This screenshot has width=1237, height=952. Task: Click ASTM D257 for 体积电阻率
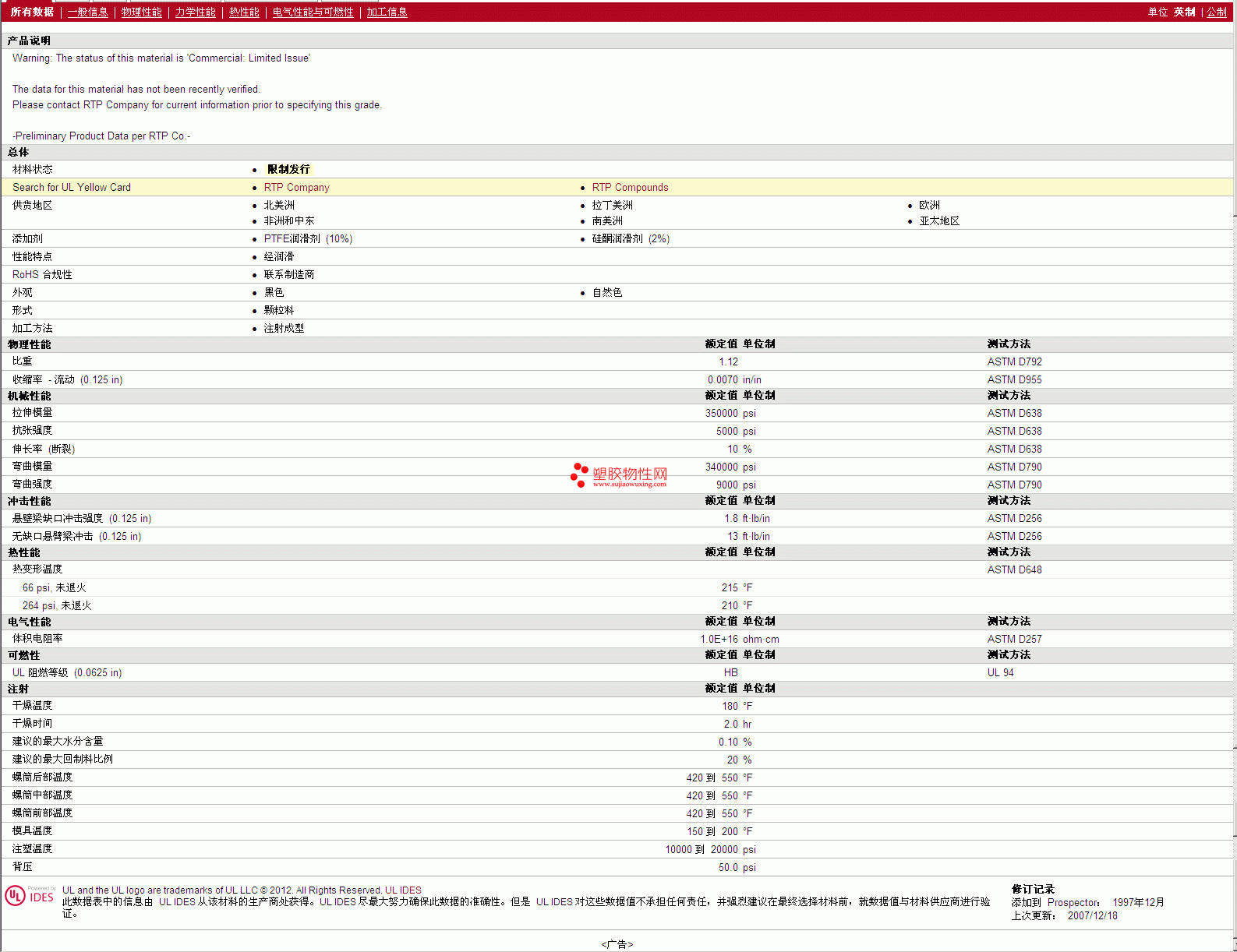1014,640
